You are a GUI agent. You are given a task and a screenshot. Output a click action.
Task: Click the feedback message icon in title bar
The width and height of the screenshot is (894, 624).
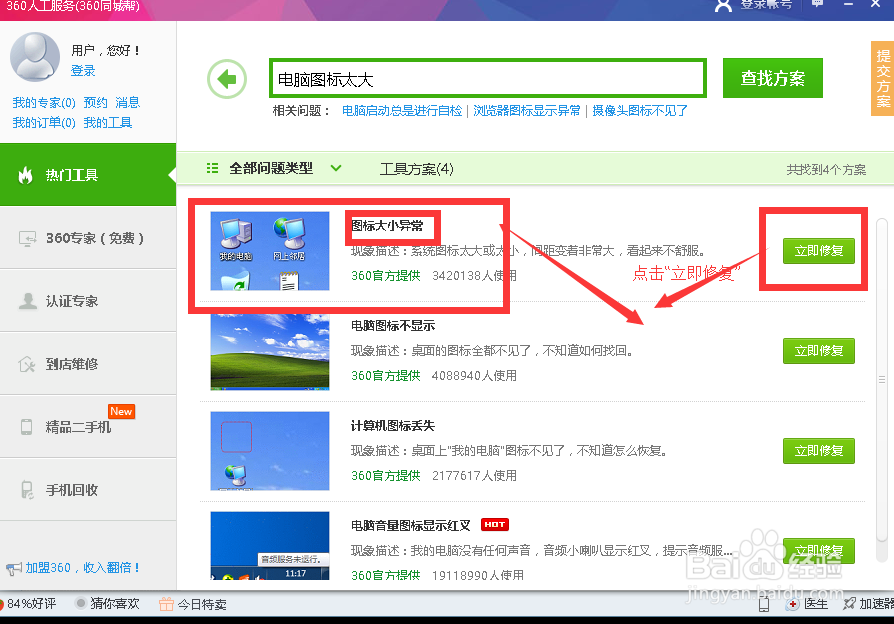click(x=817, y=4)
